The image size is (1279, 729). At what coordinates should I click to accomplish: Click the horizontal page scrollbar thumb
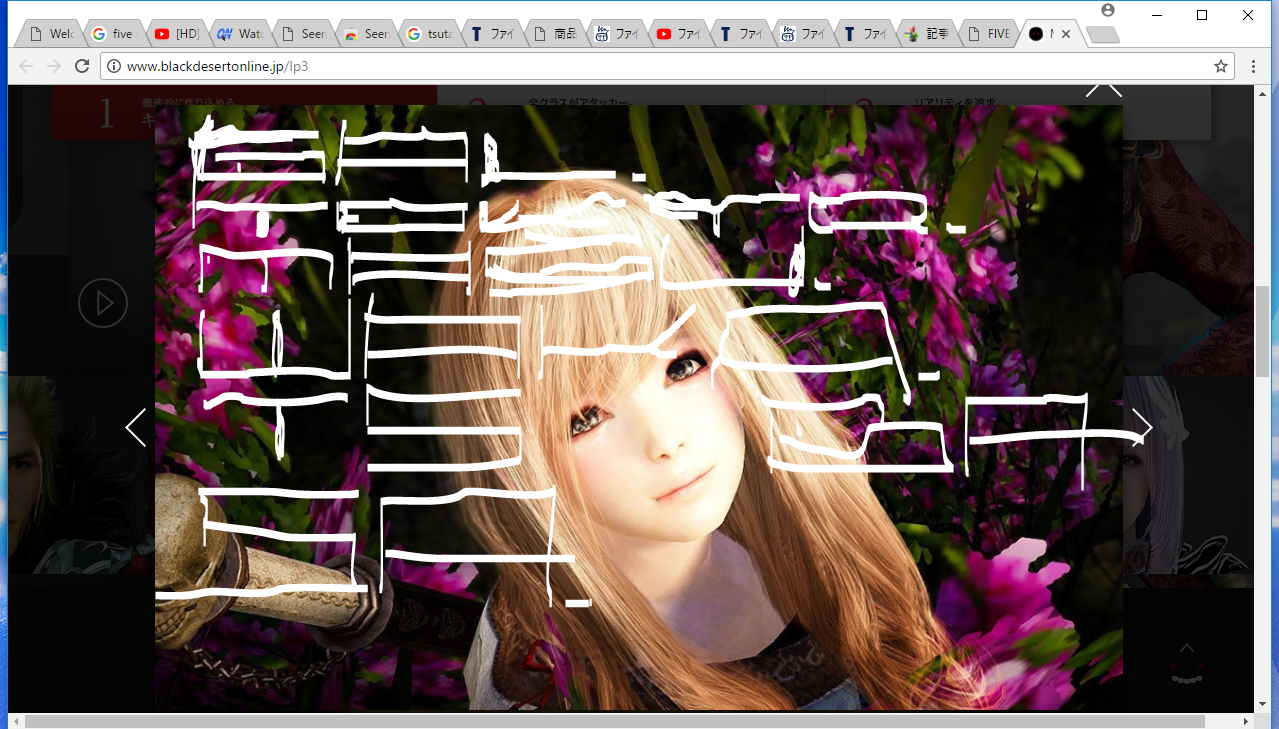pos(615,721)
